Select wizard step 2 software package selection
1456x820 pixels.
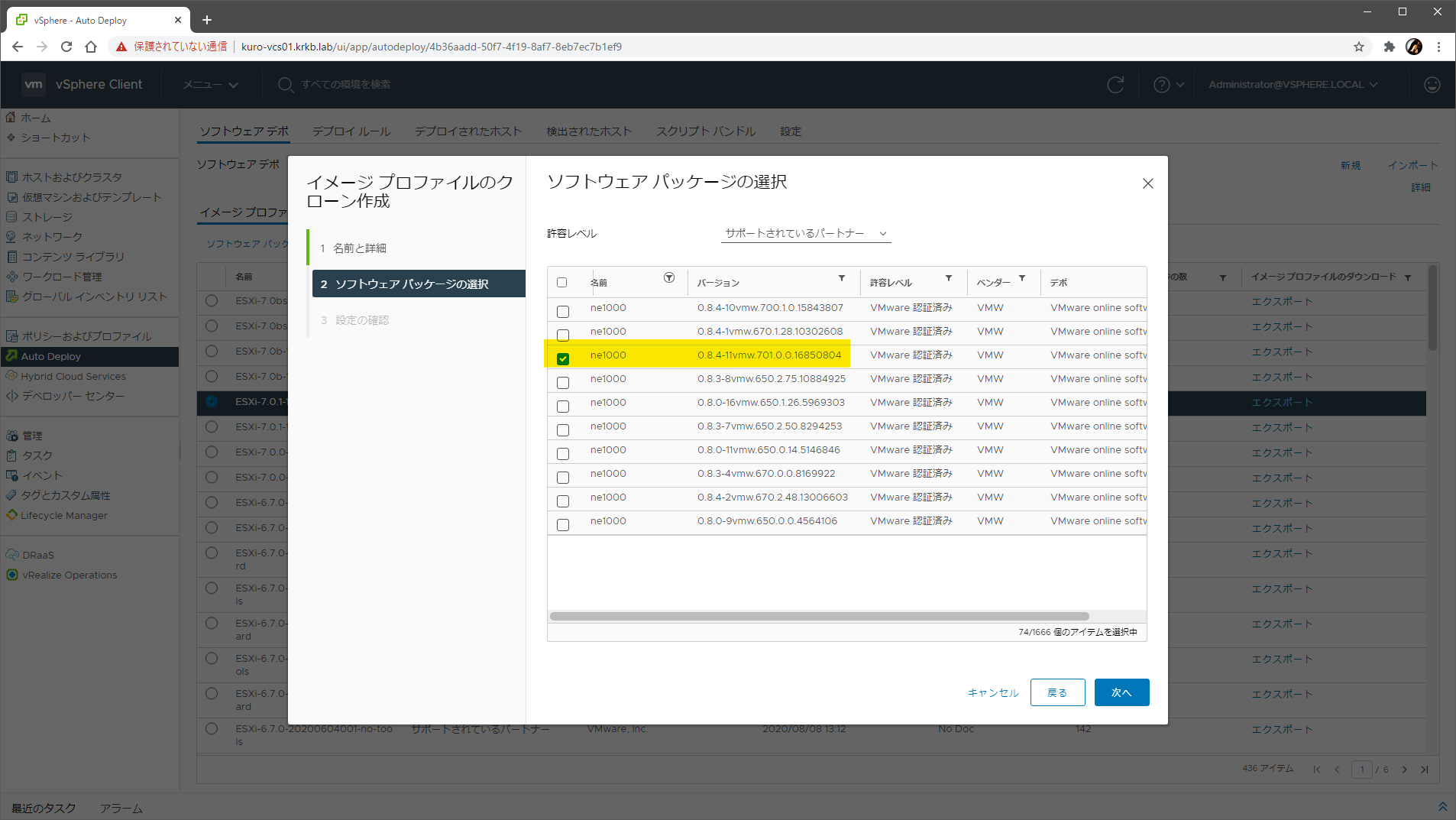[x=412, y=284]
